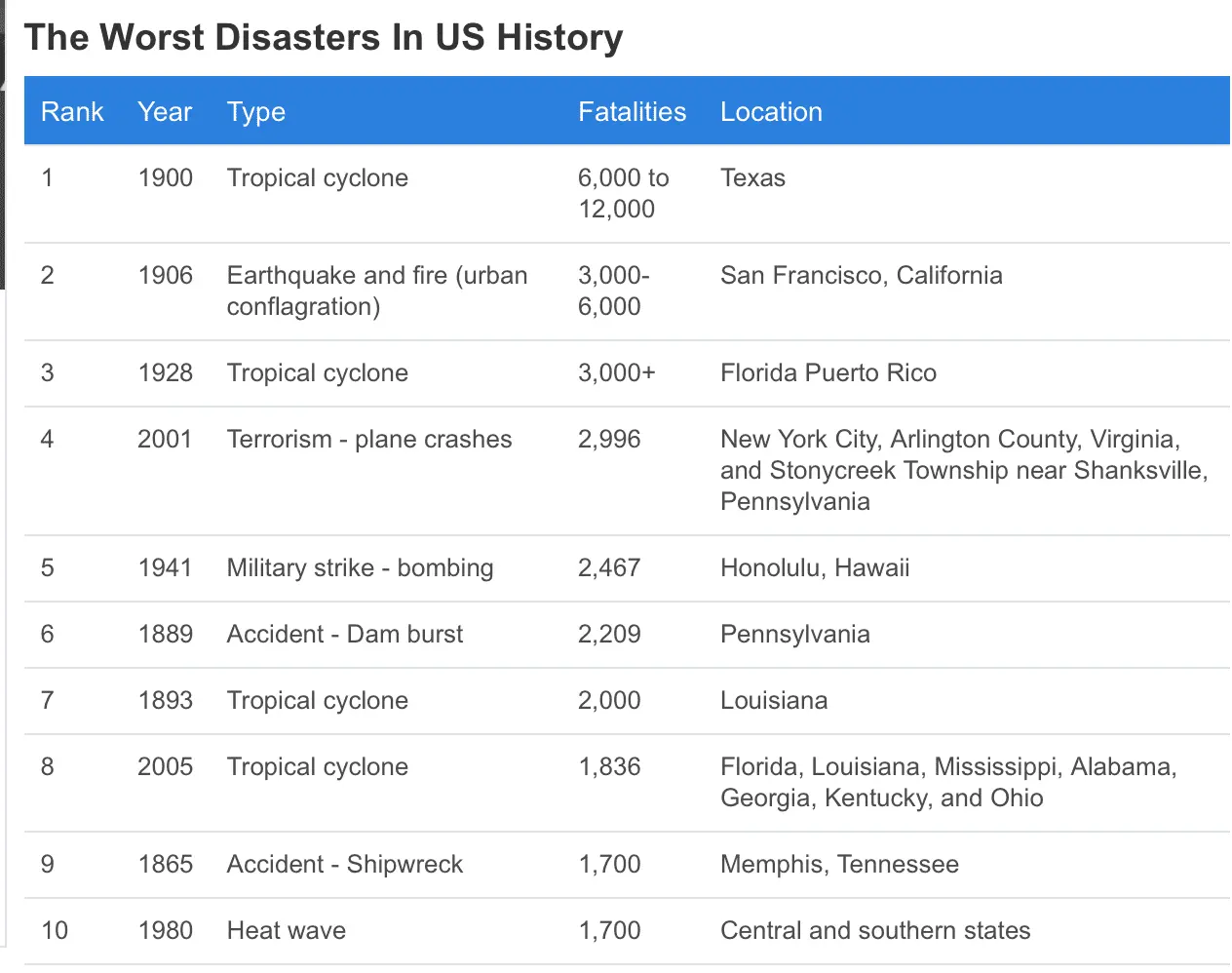Screen dimensions: 1232x973
Task: Select the '6,000 to 12,000' fatalities cell
Action: 623,193
